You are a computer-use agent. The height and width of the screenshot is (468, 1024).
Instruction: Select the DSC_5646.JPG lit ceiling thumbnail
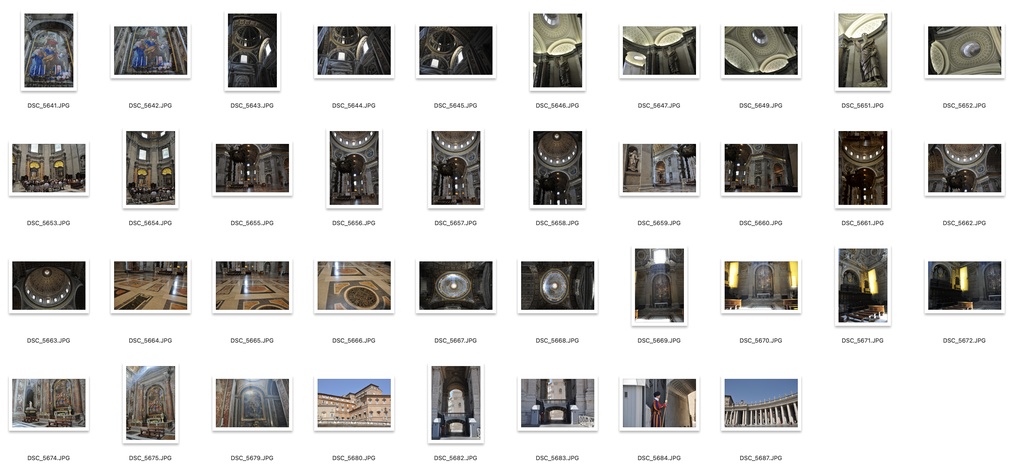tap(557, 50)
